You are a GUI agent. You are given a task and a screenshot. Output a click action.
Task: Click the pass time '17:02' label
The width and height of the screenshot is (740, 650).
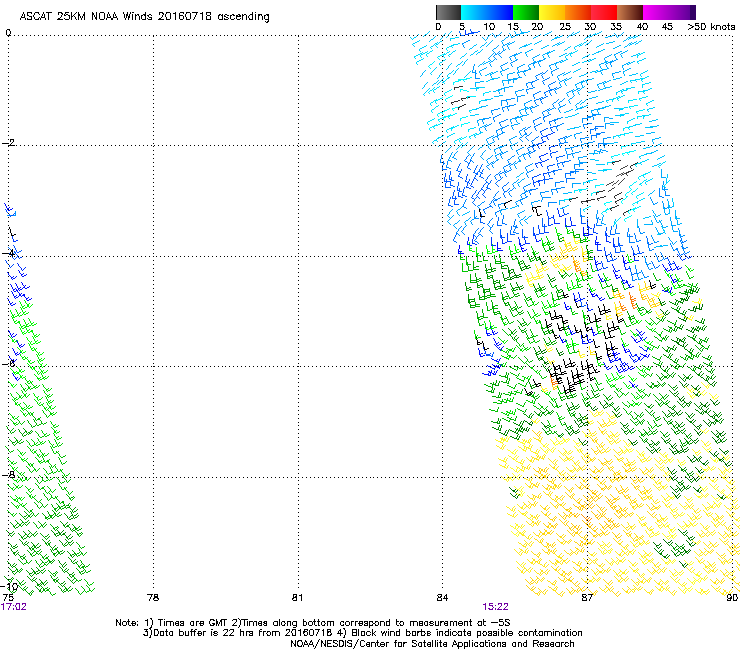[x=14, y=607]
